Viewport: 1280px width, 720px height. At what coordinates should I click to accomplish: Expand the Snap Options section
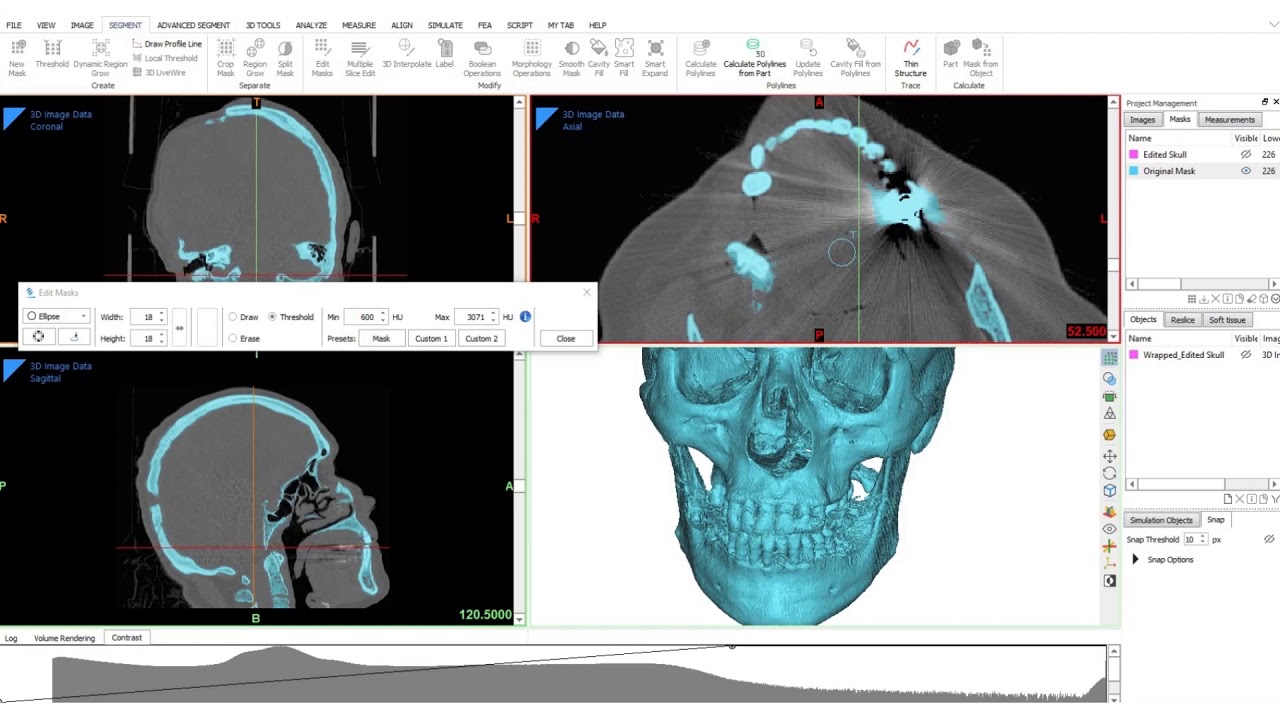point(1135,560)
